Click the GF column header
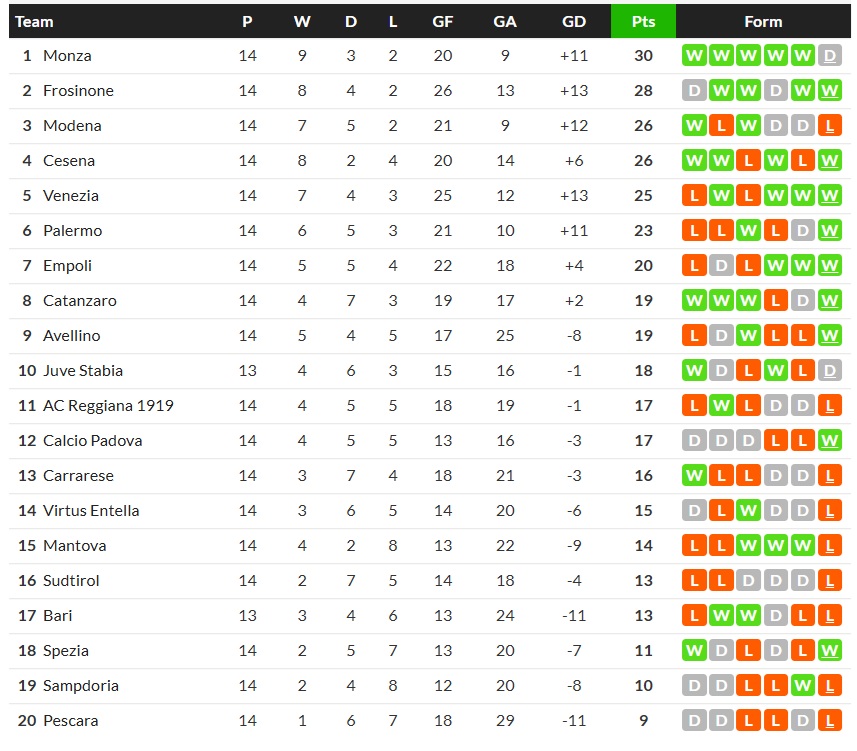857x751 pixels. (x=443, y=22)
